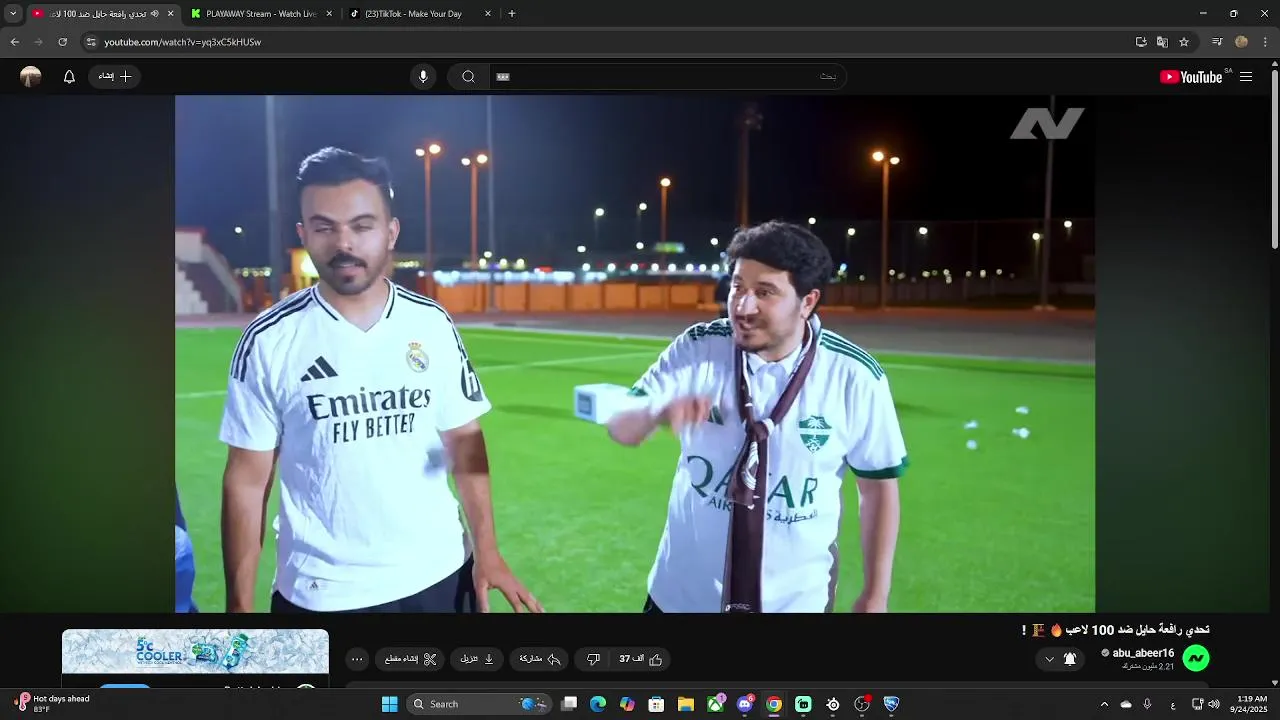Click the video player to pause
Viewport: 1280px width, 720px height.
click(635, 354)
